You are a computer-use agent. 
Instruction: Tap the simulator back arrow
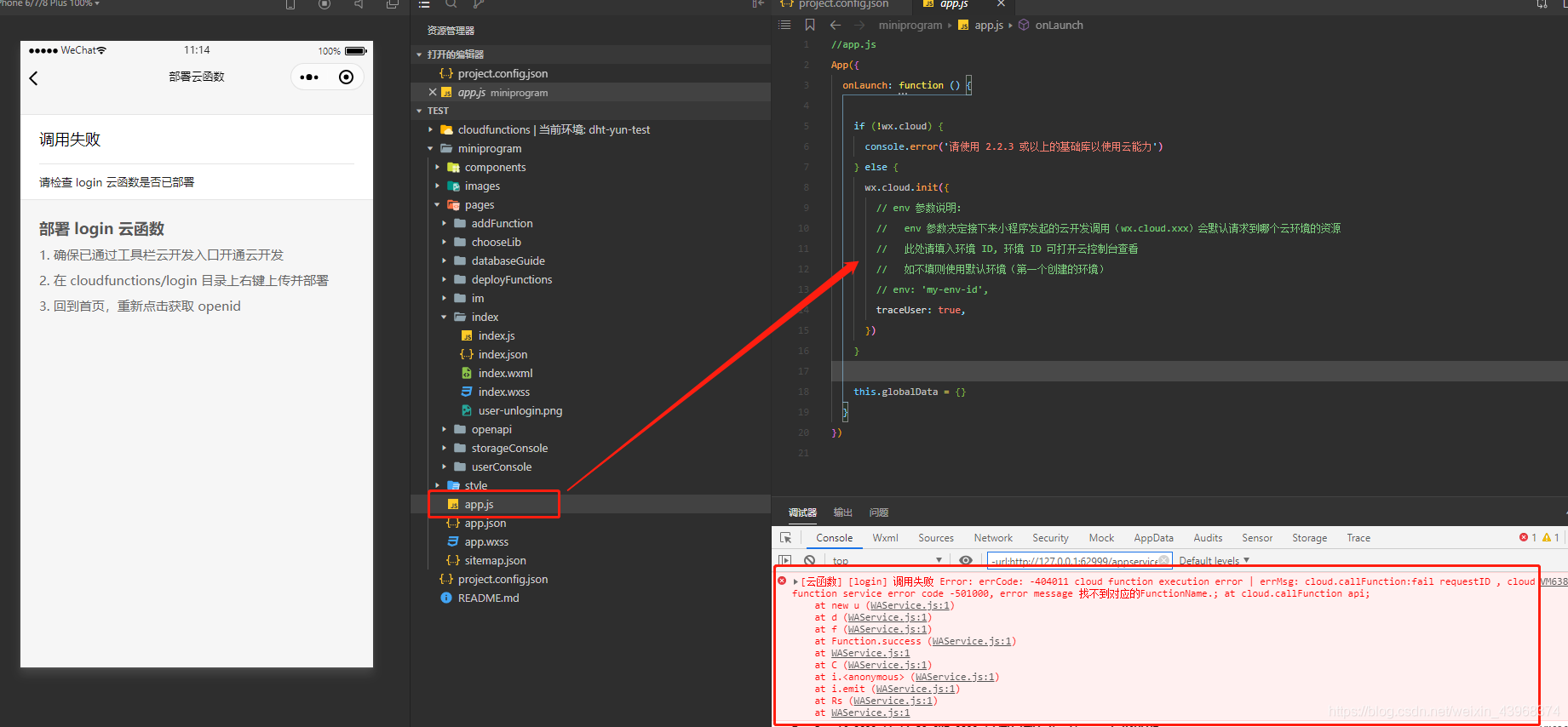33,78
